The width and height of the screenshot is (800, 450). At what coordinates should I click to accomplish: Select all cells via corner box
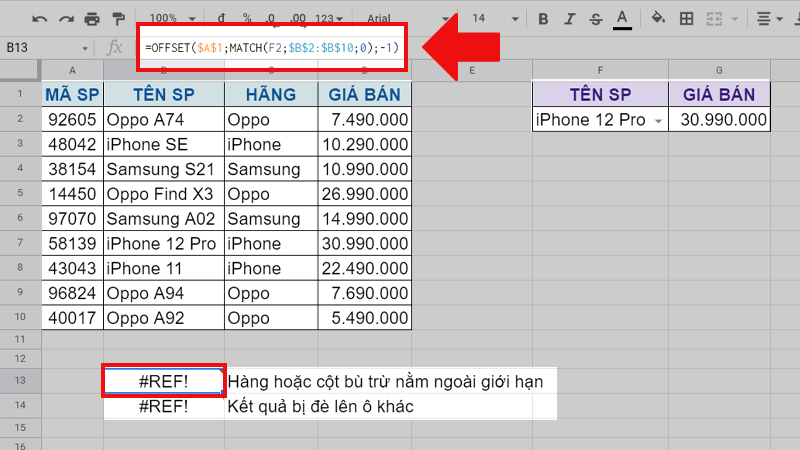pyautogui.click(x=20, y=70)
